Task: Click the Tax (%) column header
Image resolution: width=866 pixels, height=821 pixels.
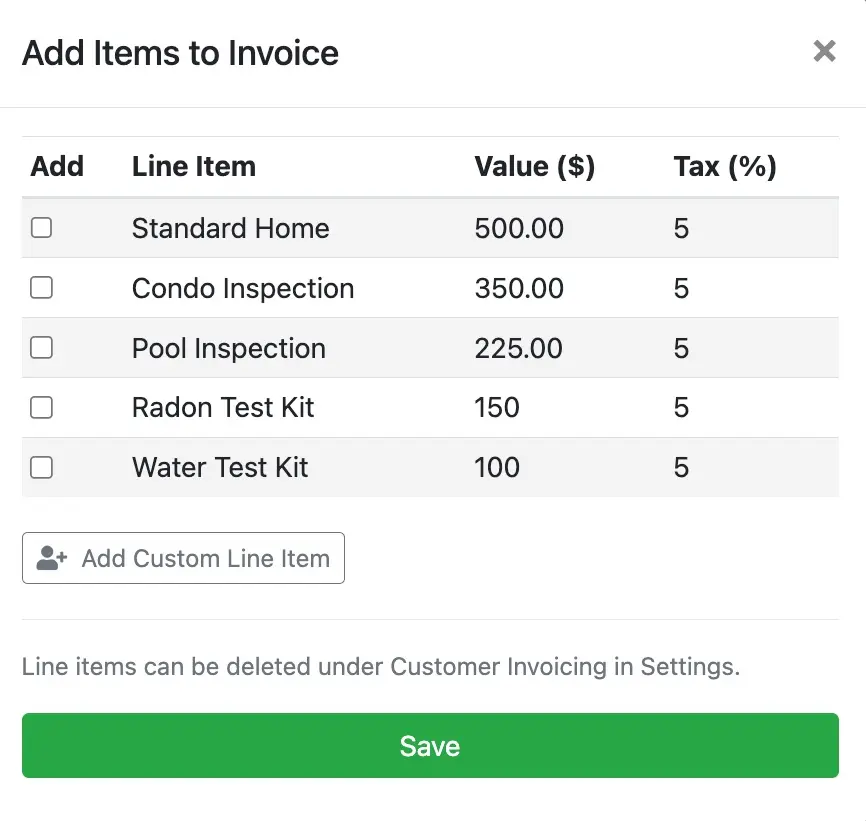Action: click(725, 167)
